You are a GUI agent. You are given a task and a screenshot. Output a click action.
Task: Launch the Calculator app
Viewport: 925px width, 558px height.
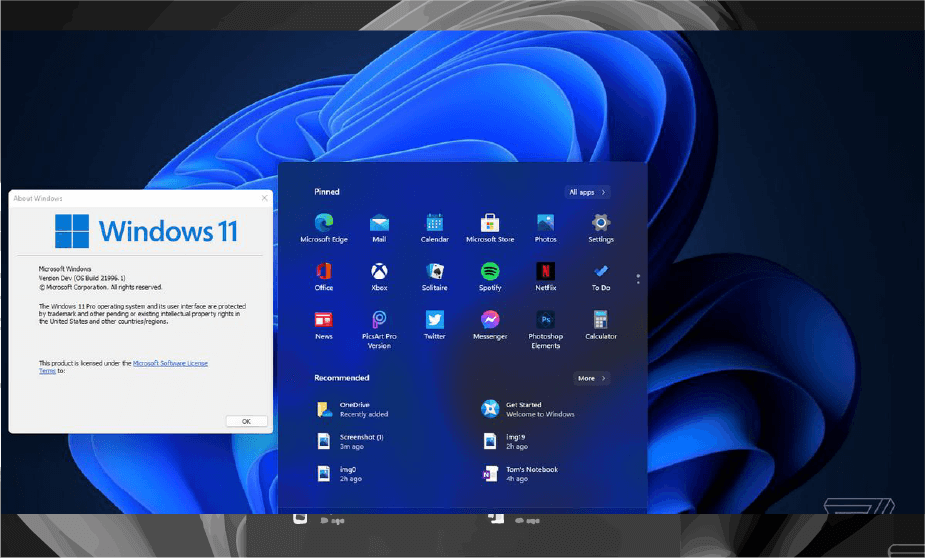601,325
